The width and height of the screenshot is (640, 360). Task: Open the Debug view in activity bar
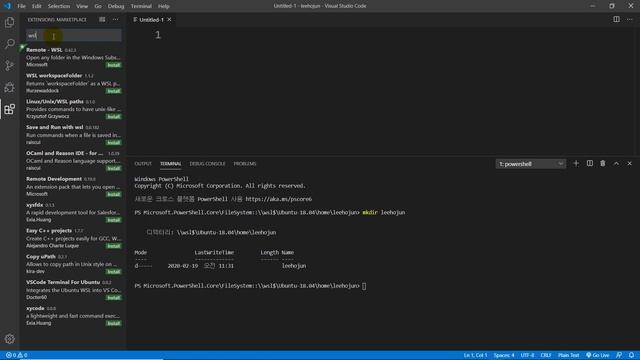(9, 87)
